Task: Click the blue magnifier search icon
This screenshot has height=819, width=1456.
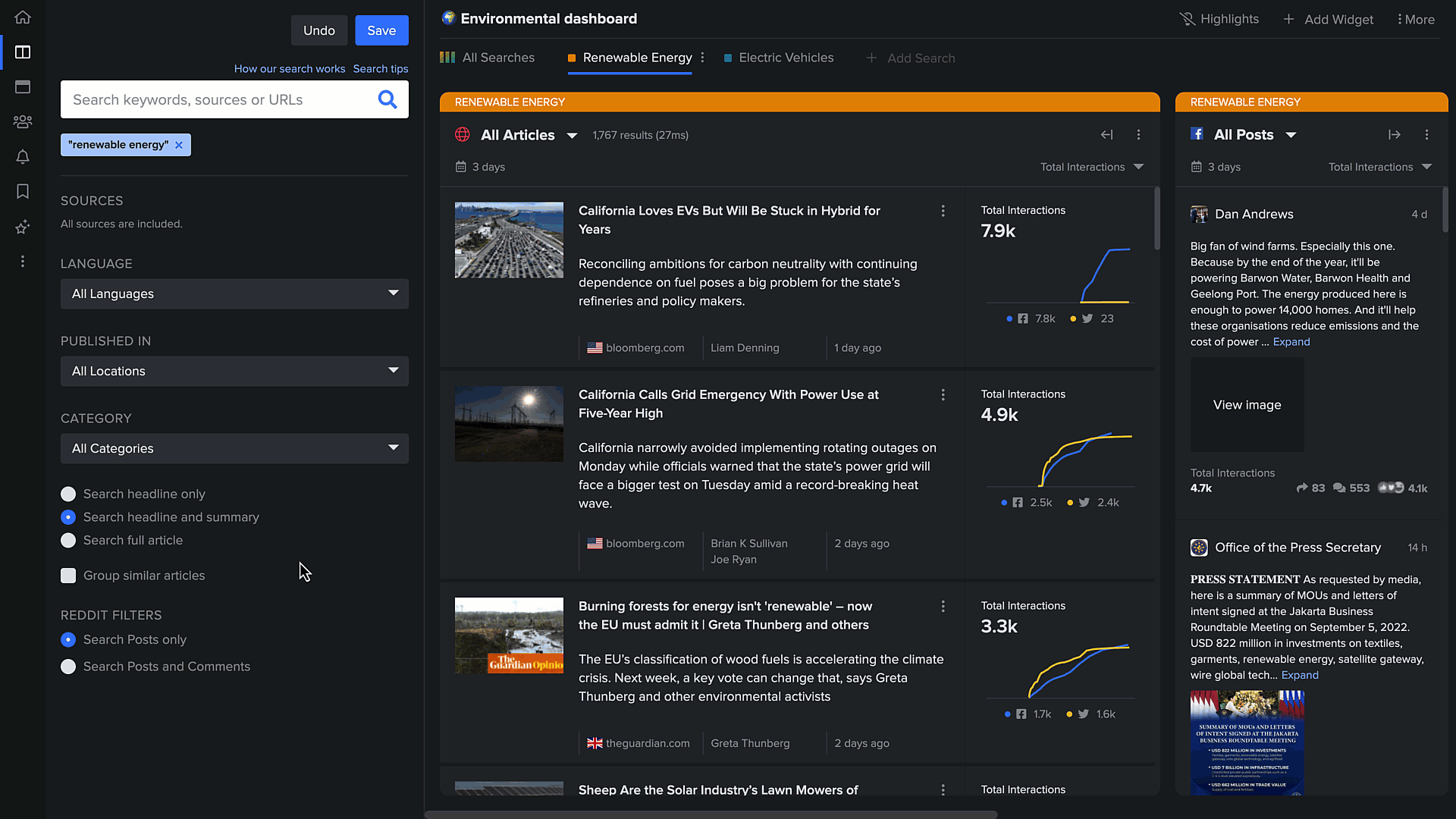Action: (388, 99)
